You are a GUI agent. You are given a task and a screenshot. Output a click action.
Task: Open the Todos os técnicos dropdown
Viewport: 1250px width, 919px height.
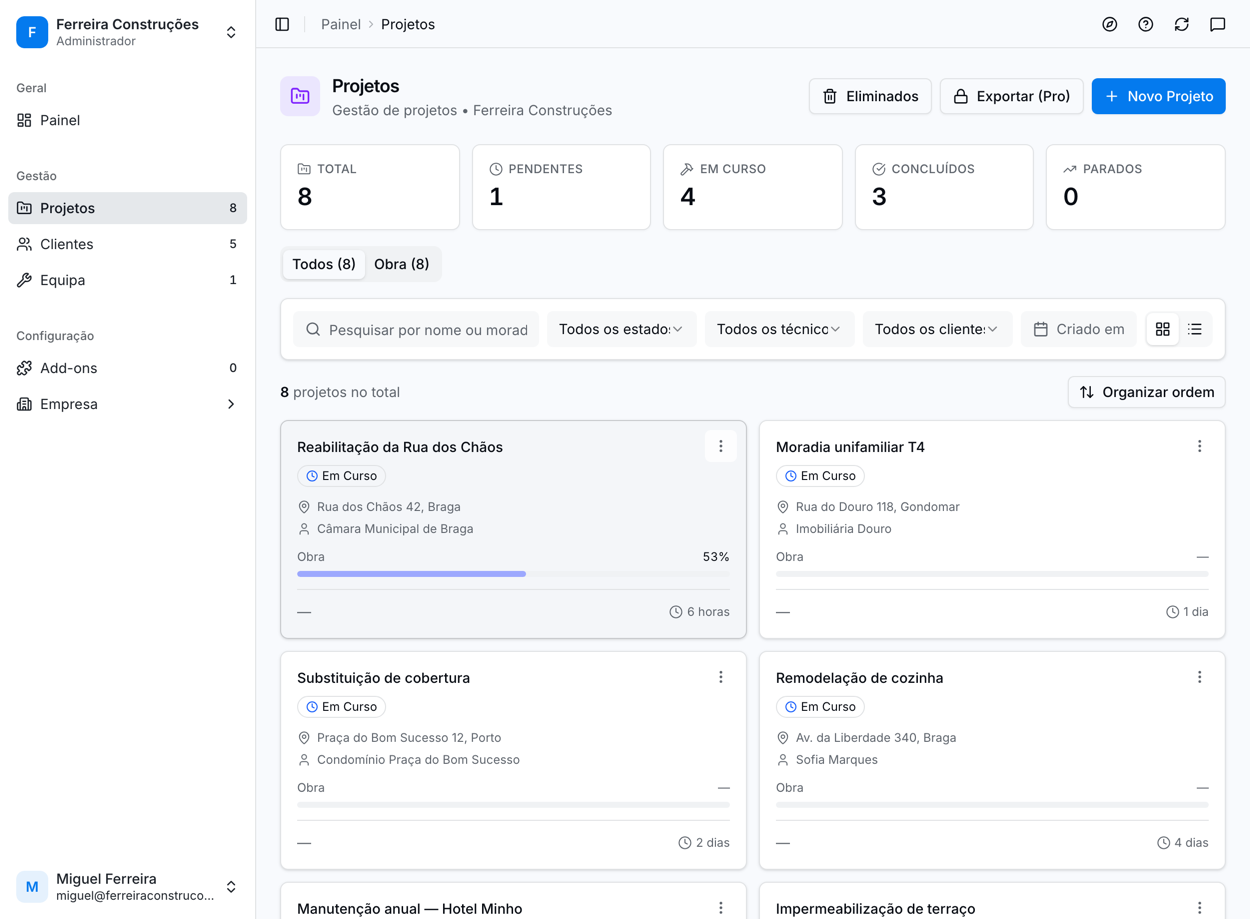(x=779, y=329)
